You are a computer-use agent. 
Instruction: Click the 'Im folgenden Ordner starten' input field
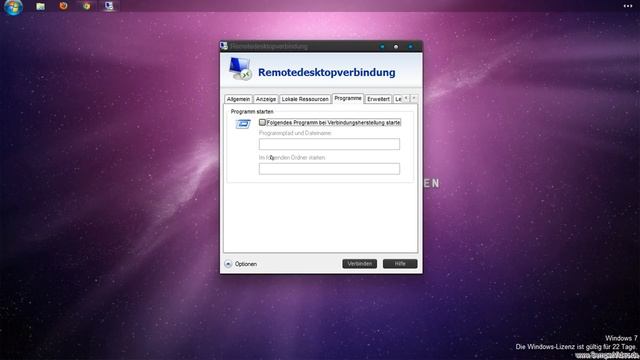[x=329, y=169]
